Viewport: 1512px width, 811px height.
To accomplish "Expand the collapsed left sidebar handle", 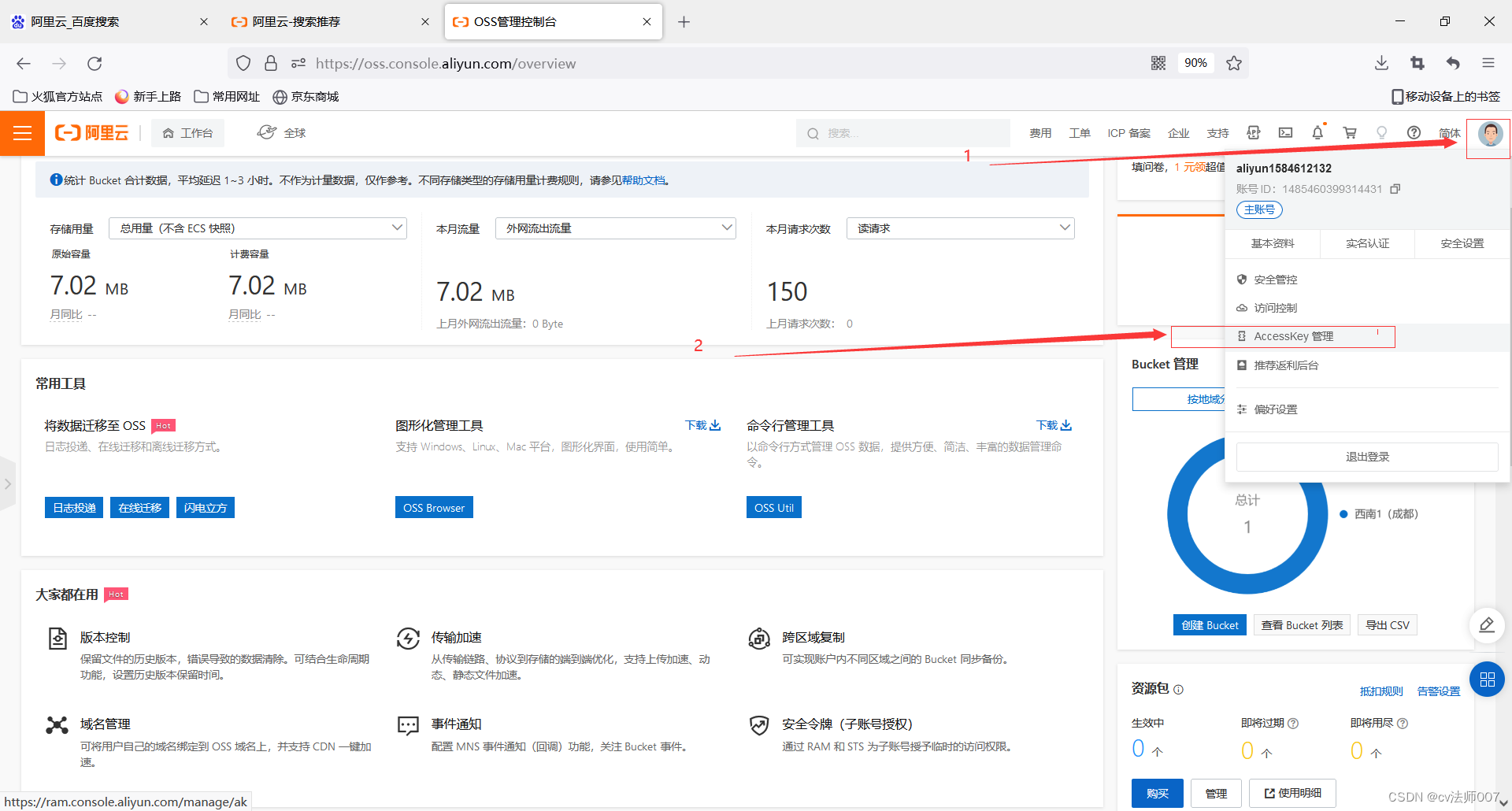I will (x=7, y=483).
